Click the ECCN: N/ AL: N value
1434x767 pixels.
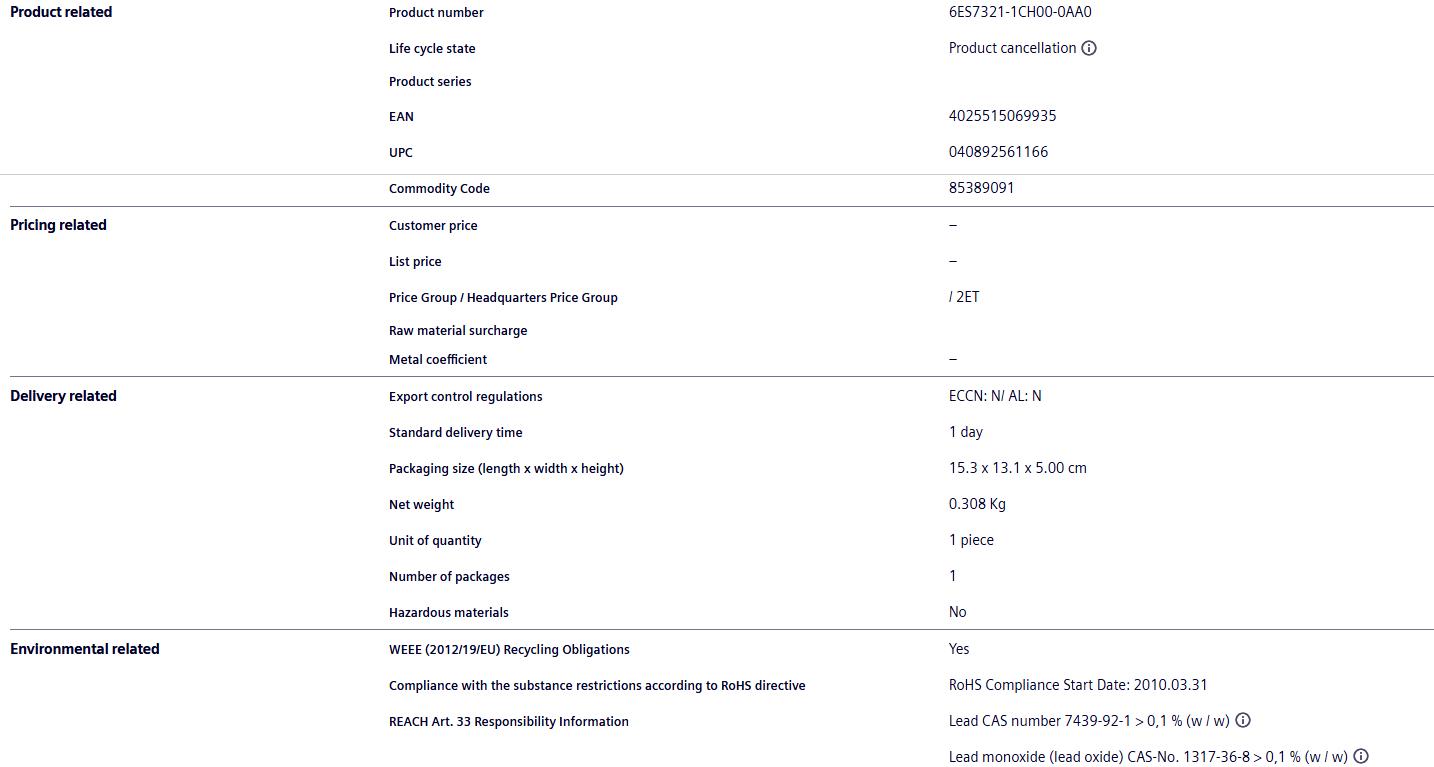tap(995, 396)
